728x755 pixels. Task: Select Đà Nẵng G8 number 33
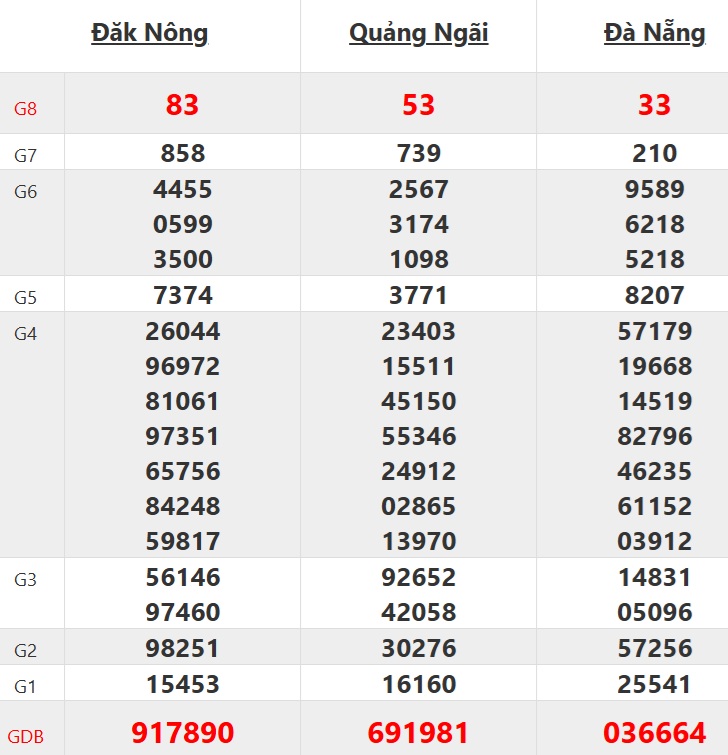[654, 105]
